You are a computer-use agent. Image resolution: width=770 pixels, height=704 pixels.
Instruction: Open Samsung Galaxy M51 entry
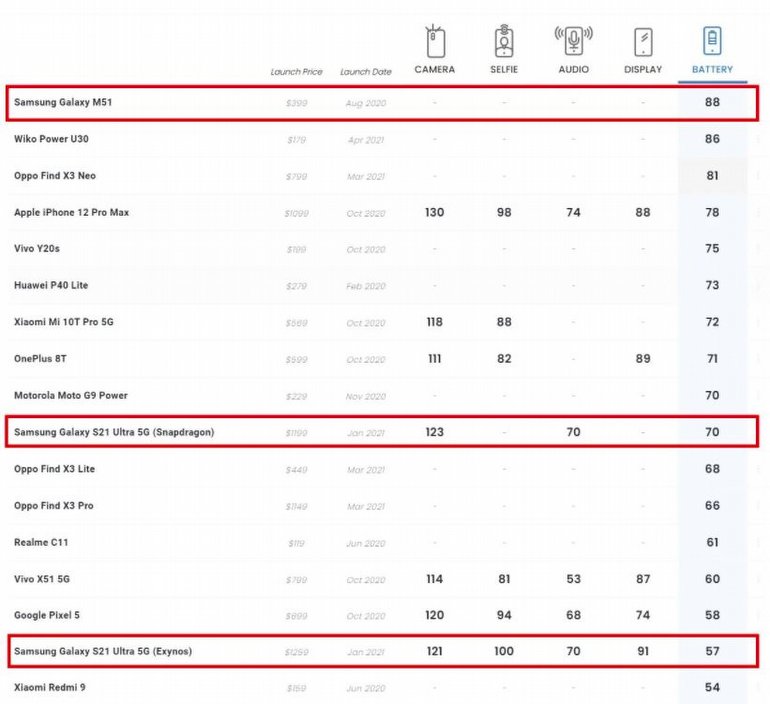point(63,102)
